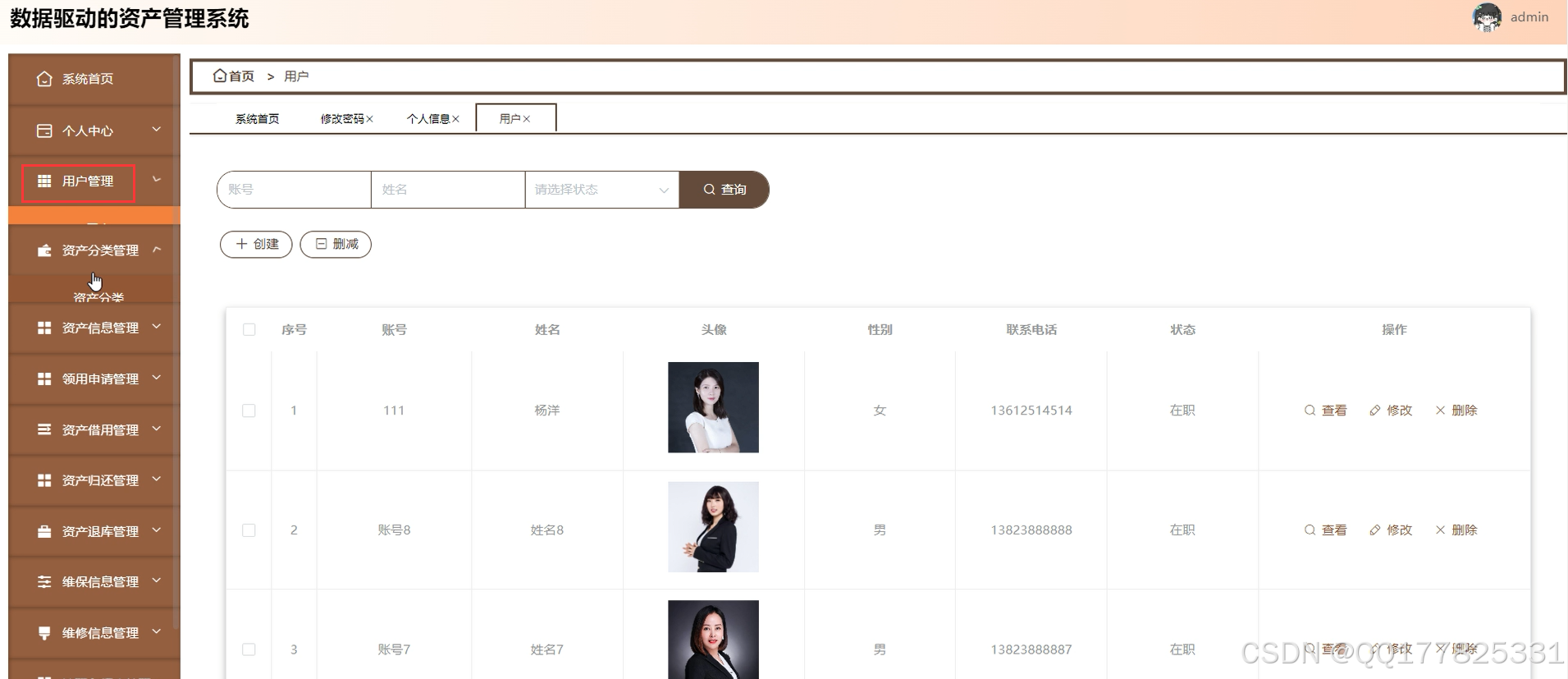Close the 修改密码 tab via its X
The height and width of the screenshot is (679, 1568).
[x=369, y=119]
